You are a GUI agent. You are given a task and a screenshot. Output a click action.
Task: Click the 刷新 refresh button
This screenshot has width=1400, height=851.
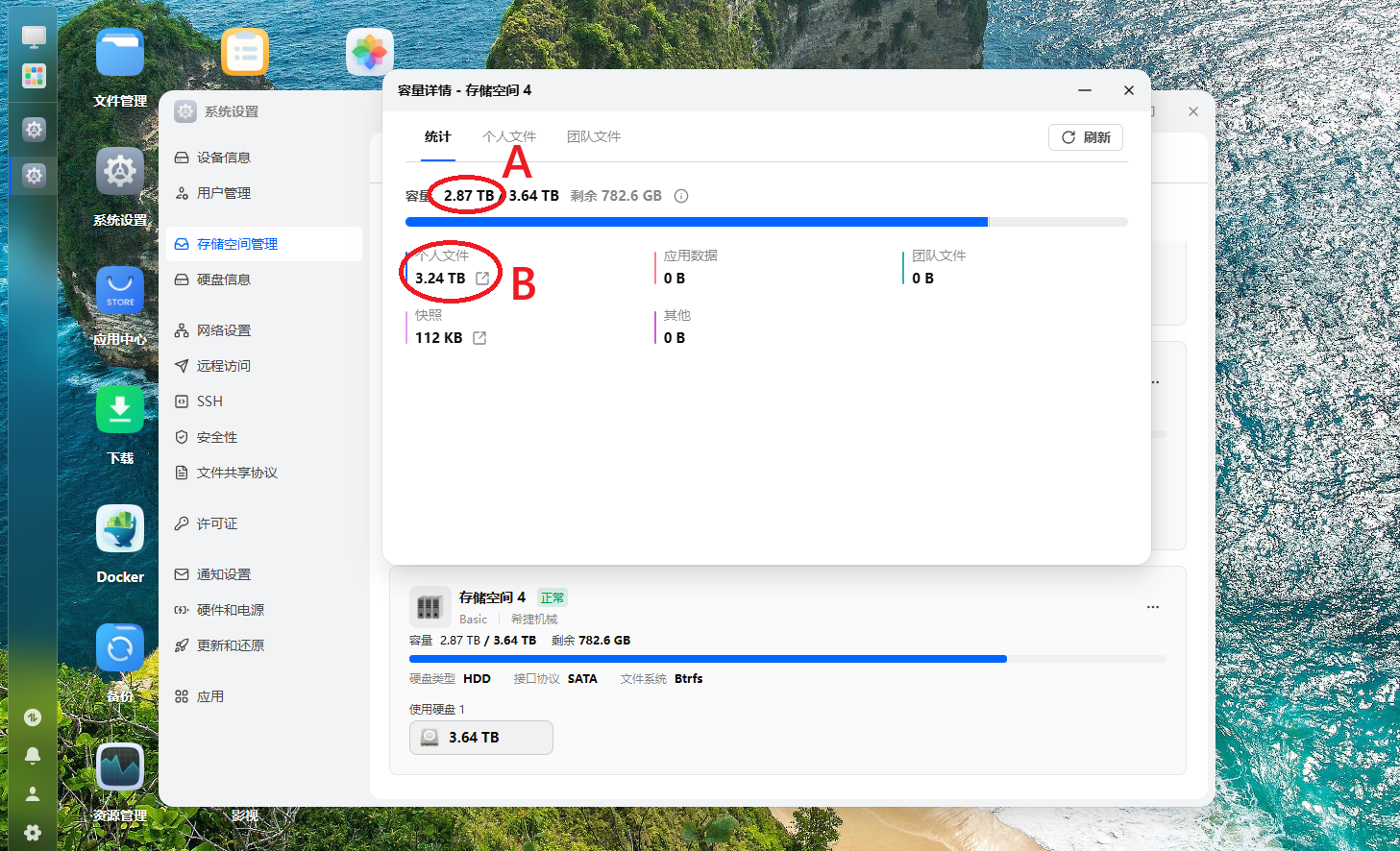coord(1086,137)
